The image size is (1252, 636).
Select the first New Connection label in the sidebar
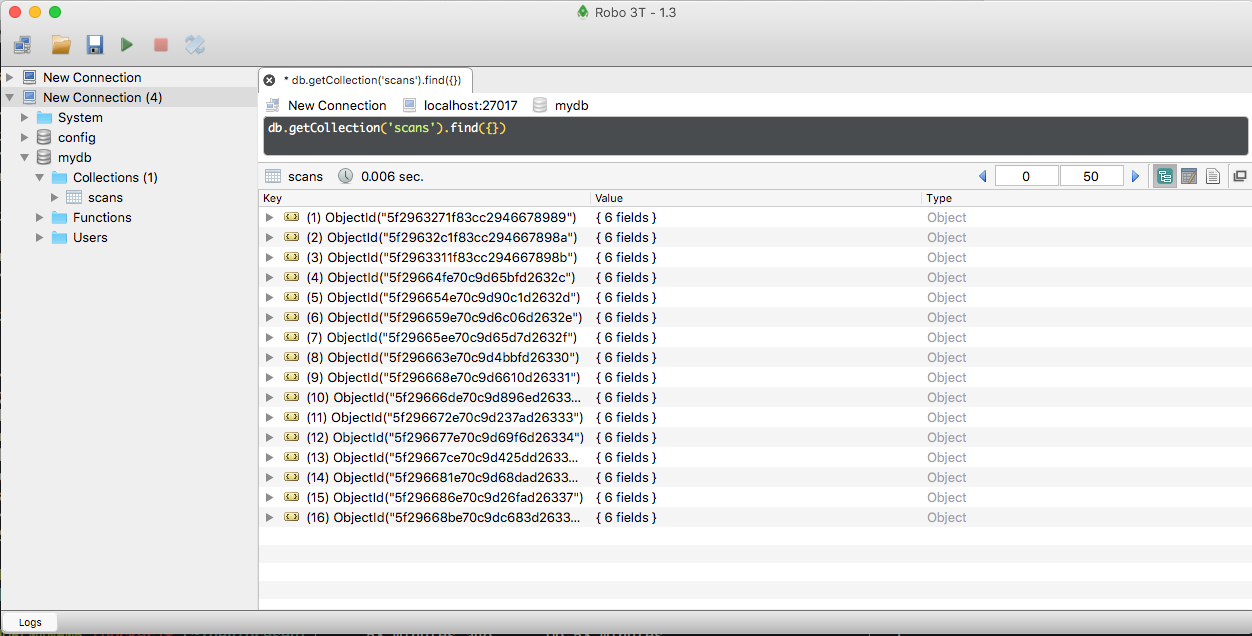tap(92, 77)
